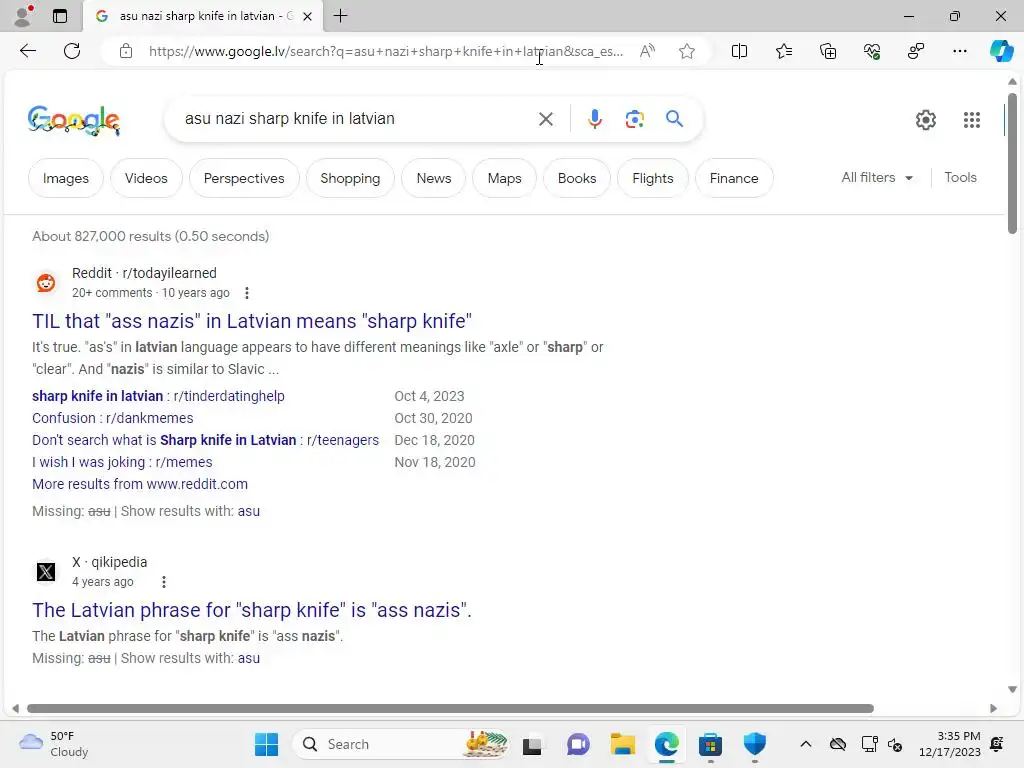Open Microsoft Store from taskbar
The width and height of the screenshot is (1024, 768).
[x=710, y=744]
